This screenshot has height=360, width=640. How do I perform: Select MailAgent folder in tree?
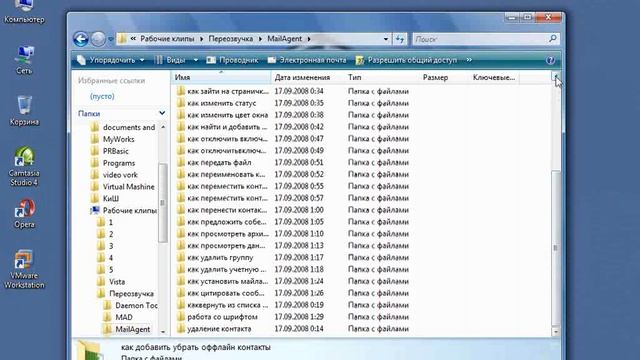pyautogui.click(x=127, y=329)
